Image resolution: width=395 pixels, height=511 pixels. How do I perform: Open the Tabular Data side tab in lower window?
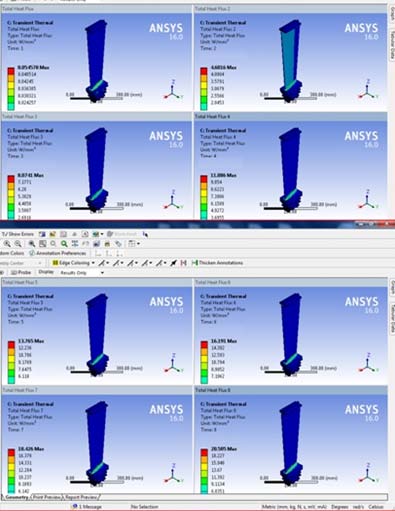(x=392, y=319)
